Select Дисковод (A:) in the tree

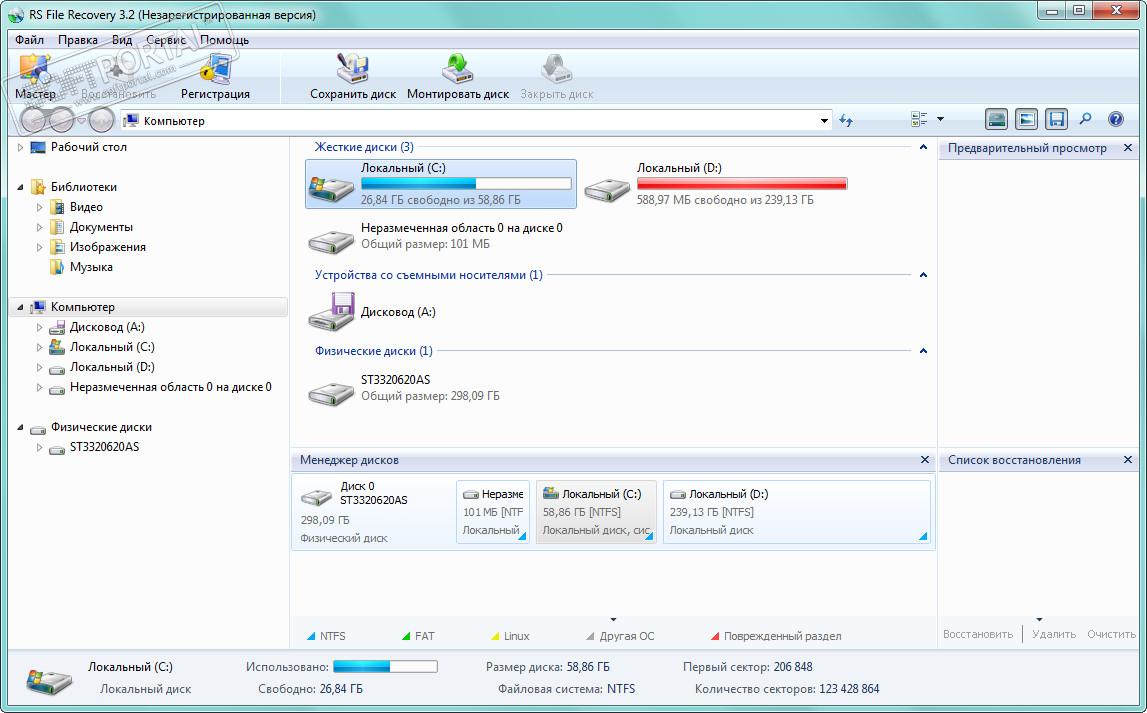pyautogui.click(x=107, y=327)
